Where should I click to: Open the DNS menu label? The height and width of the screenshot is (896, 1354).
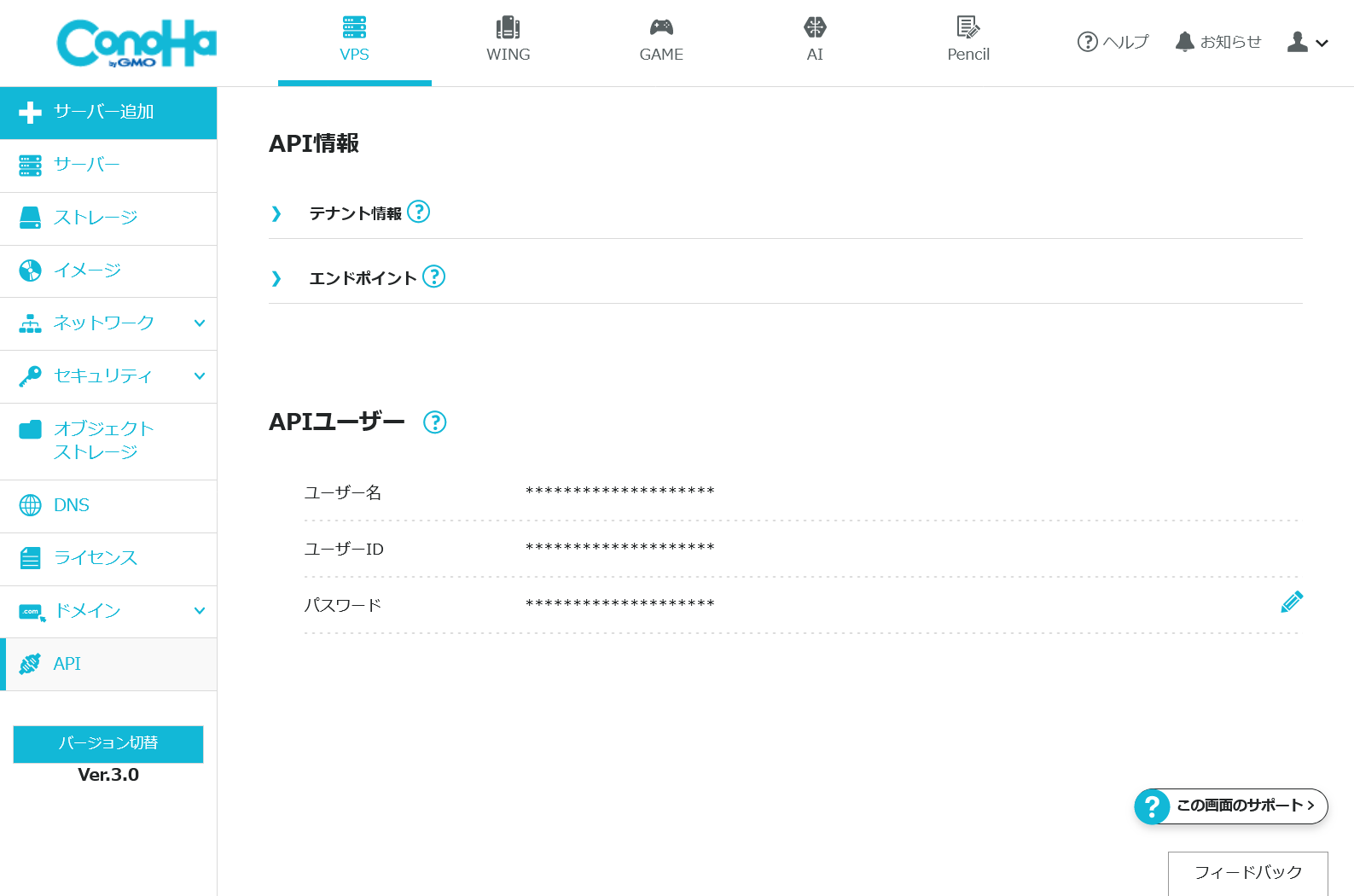pyautogui.click(x=72, y=505)
